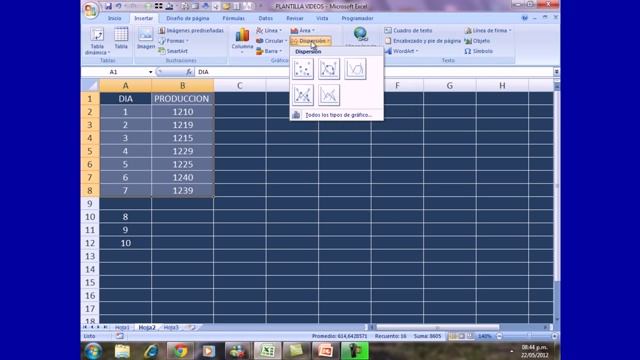Click the formula bar showing DIA

coord(374,72)
